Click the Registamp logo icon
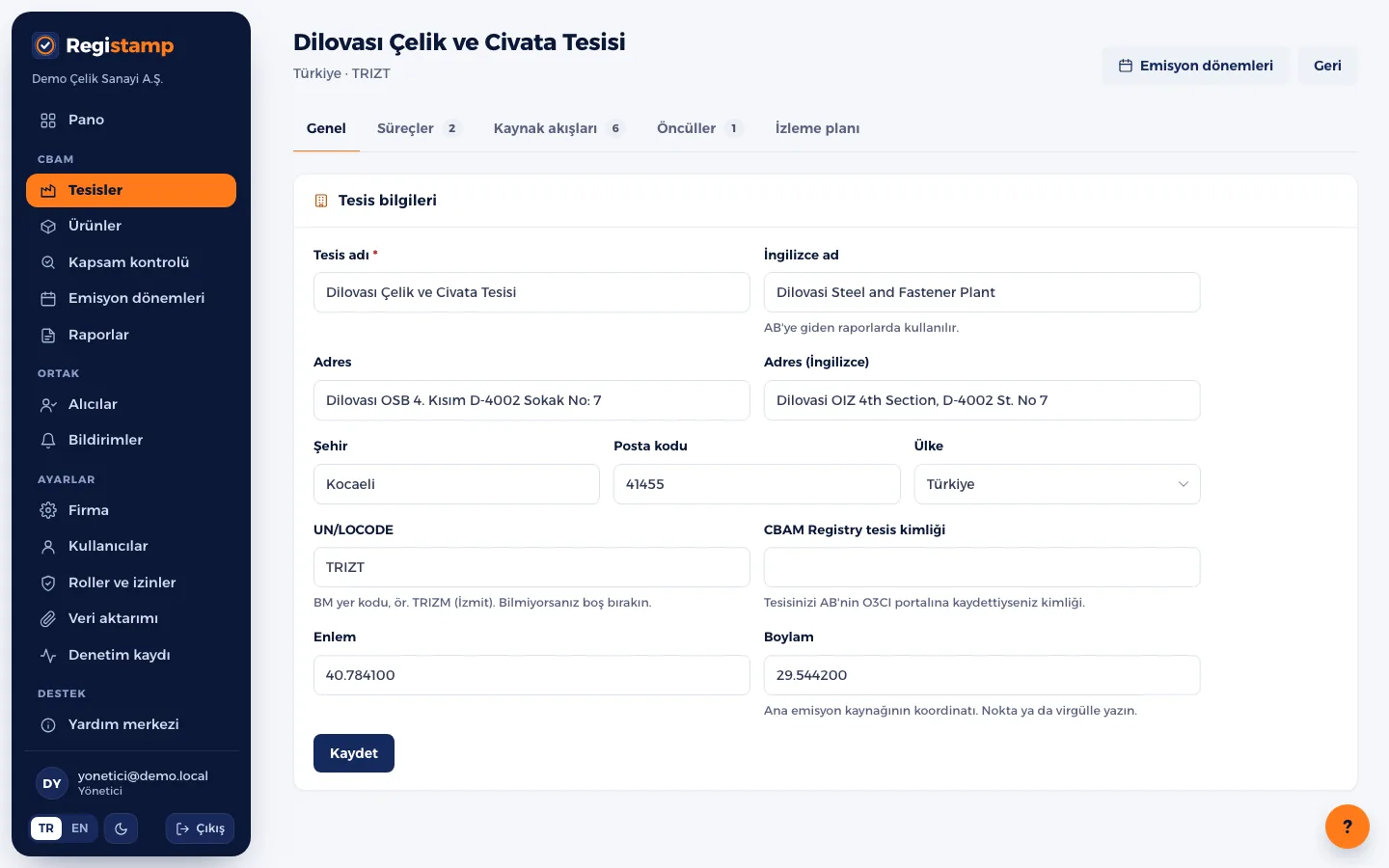The image size is (1389, 868). point(45,45)
